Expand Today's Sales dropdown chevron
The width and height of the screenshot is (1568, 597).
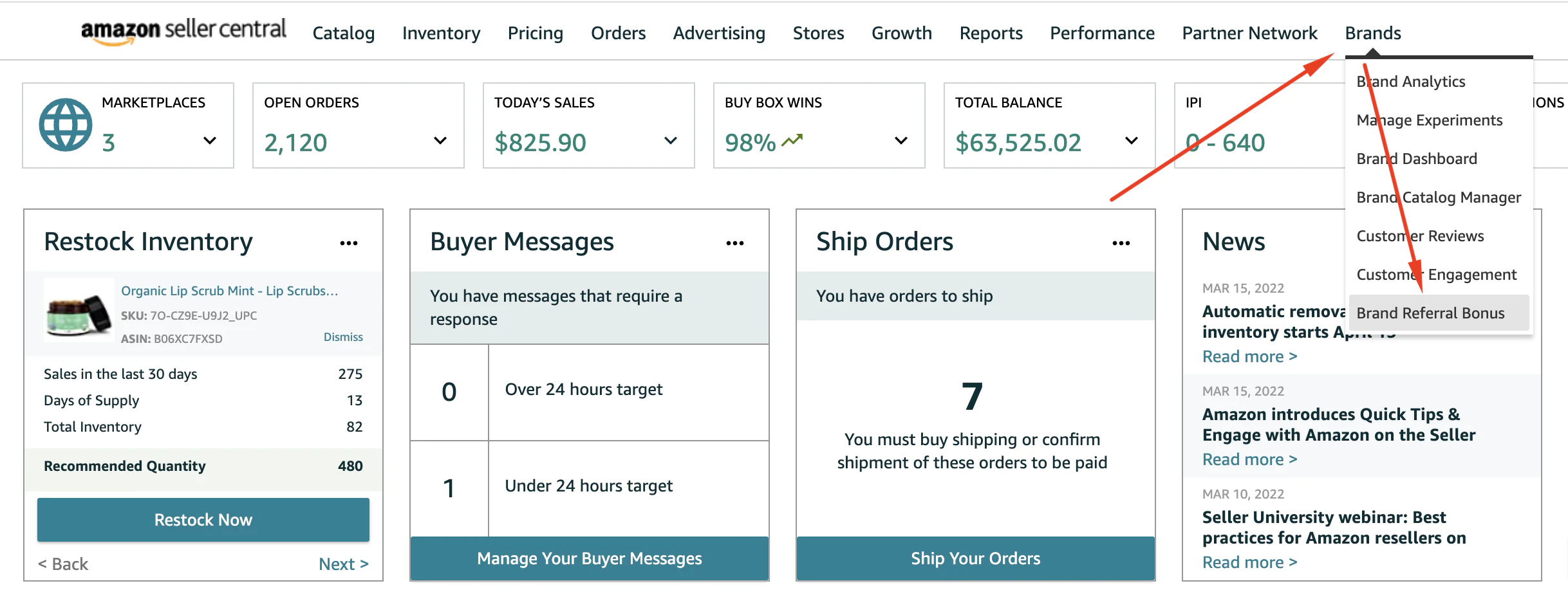671,140
